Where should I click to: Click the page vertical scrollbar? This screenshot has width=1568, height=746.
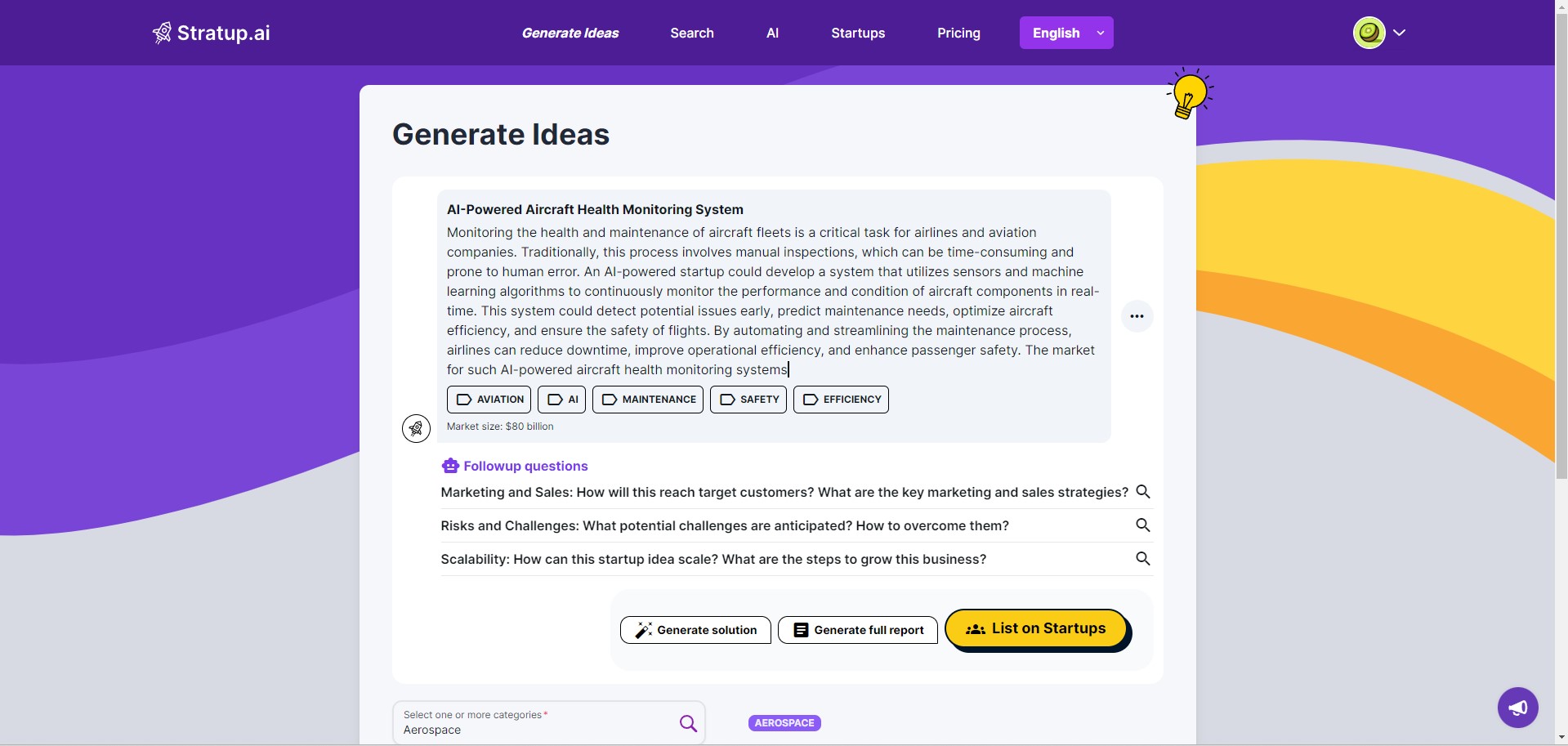pos(1561,245)
